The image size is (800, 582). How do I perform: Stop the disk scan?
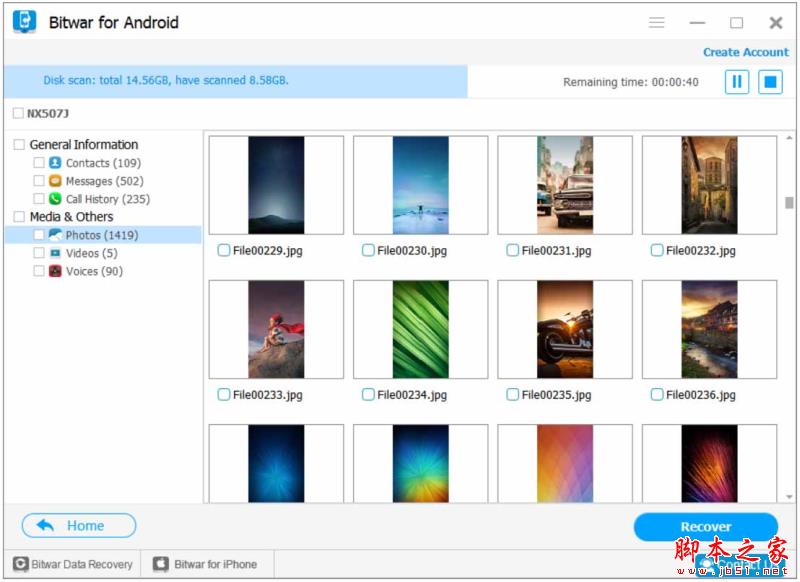click(770, 82)
